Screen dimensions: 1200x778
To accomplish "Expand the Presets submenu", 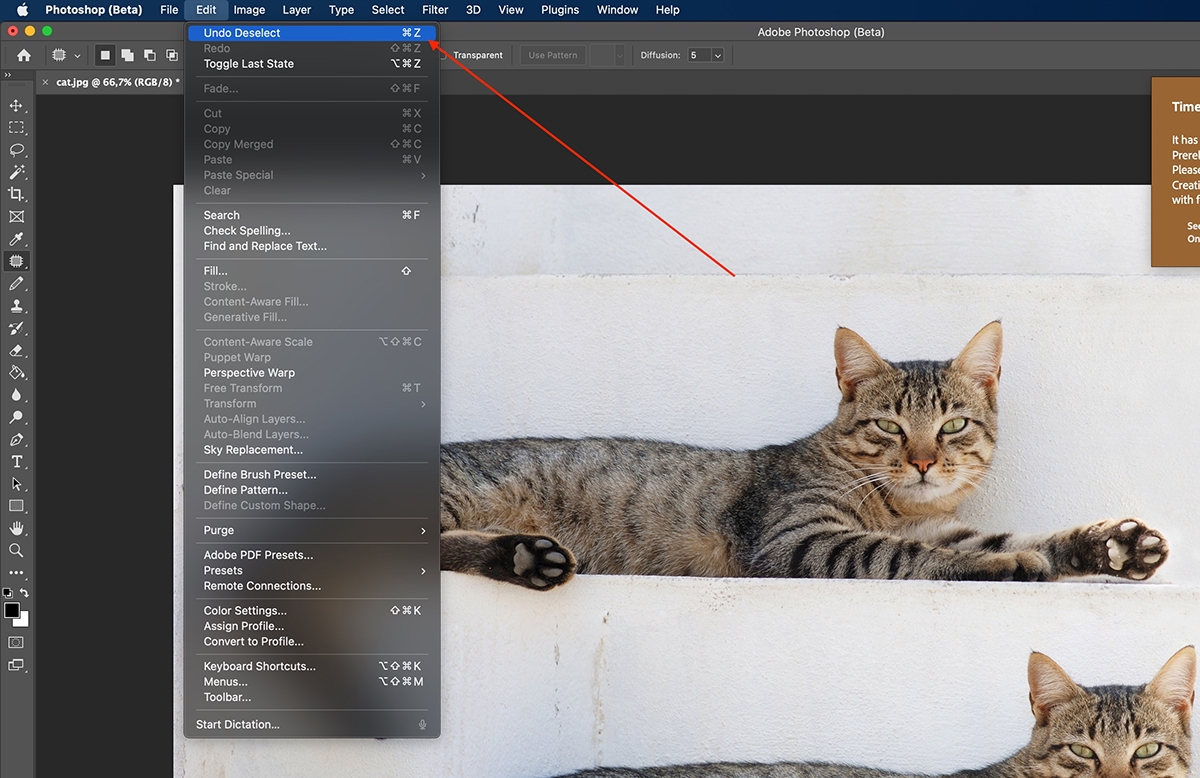I will tap(312, 570).
